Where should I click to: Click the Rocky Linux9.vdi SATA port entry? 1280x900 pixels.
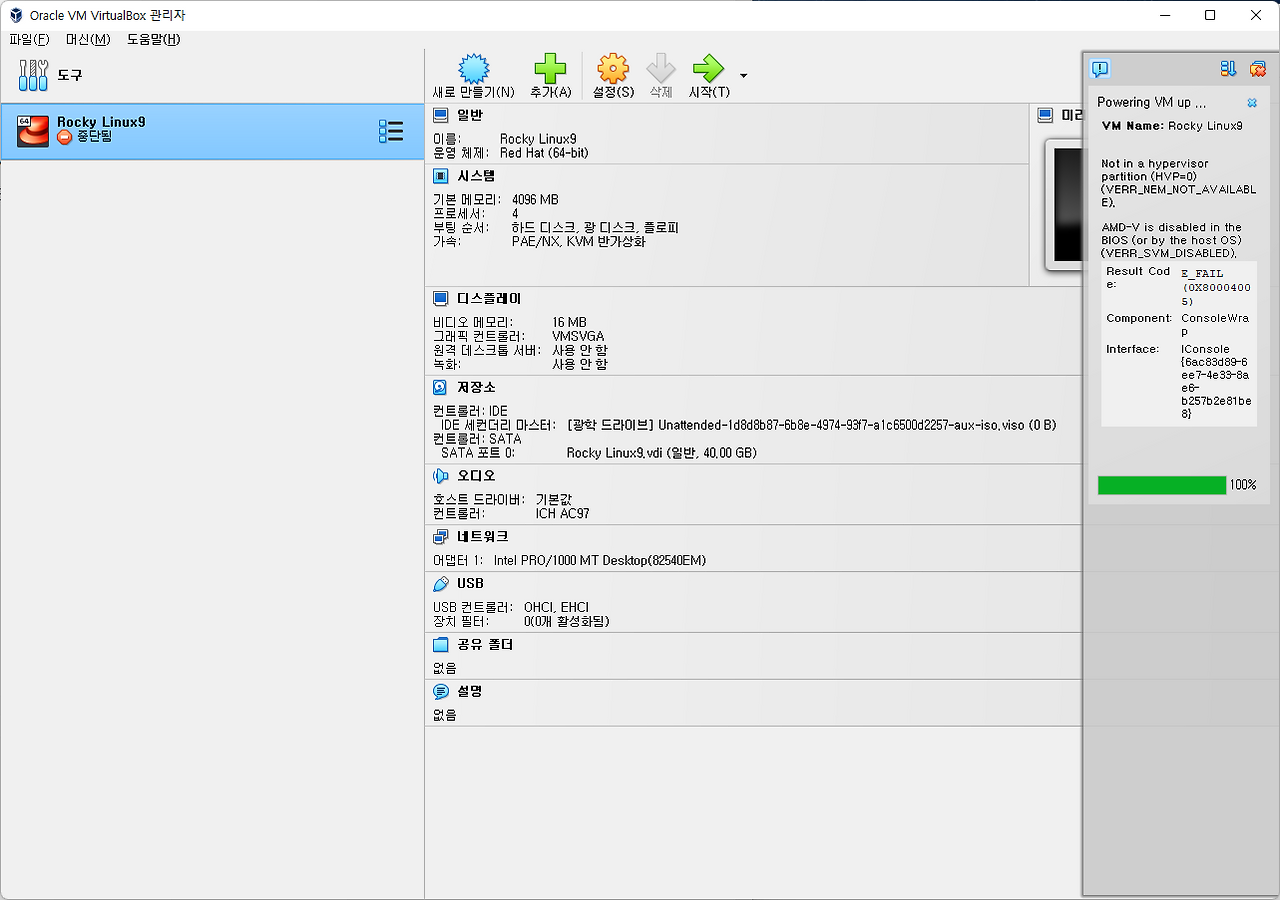coord(662,453)
